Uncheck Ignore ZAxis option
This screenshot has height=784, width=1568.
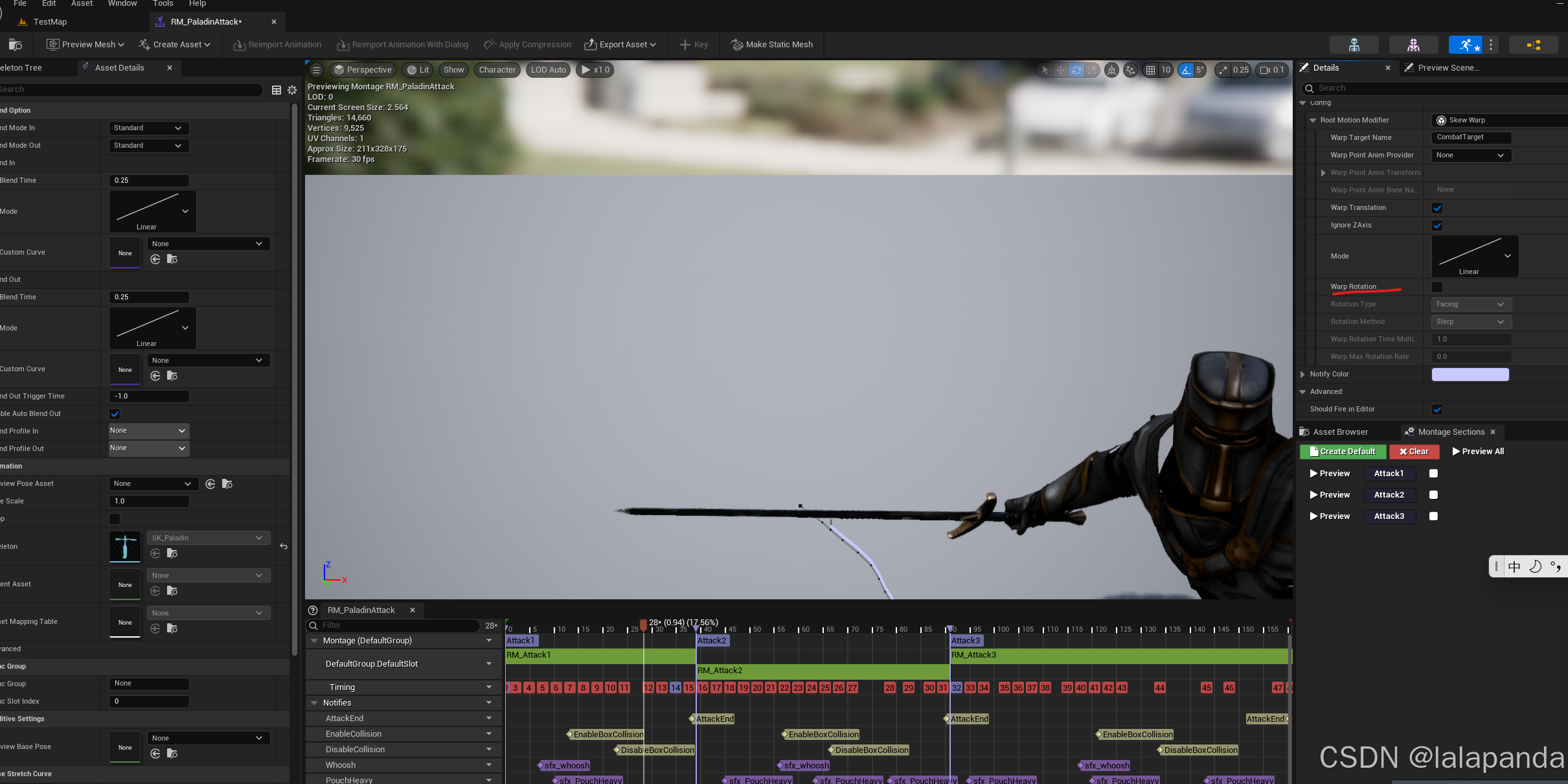click(x=1437, y=225)
